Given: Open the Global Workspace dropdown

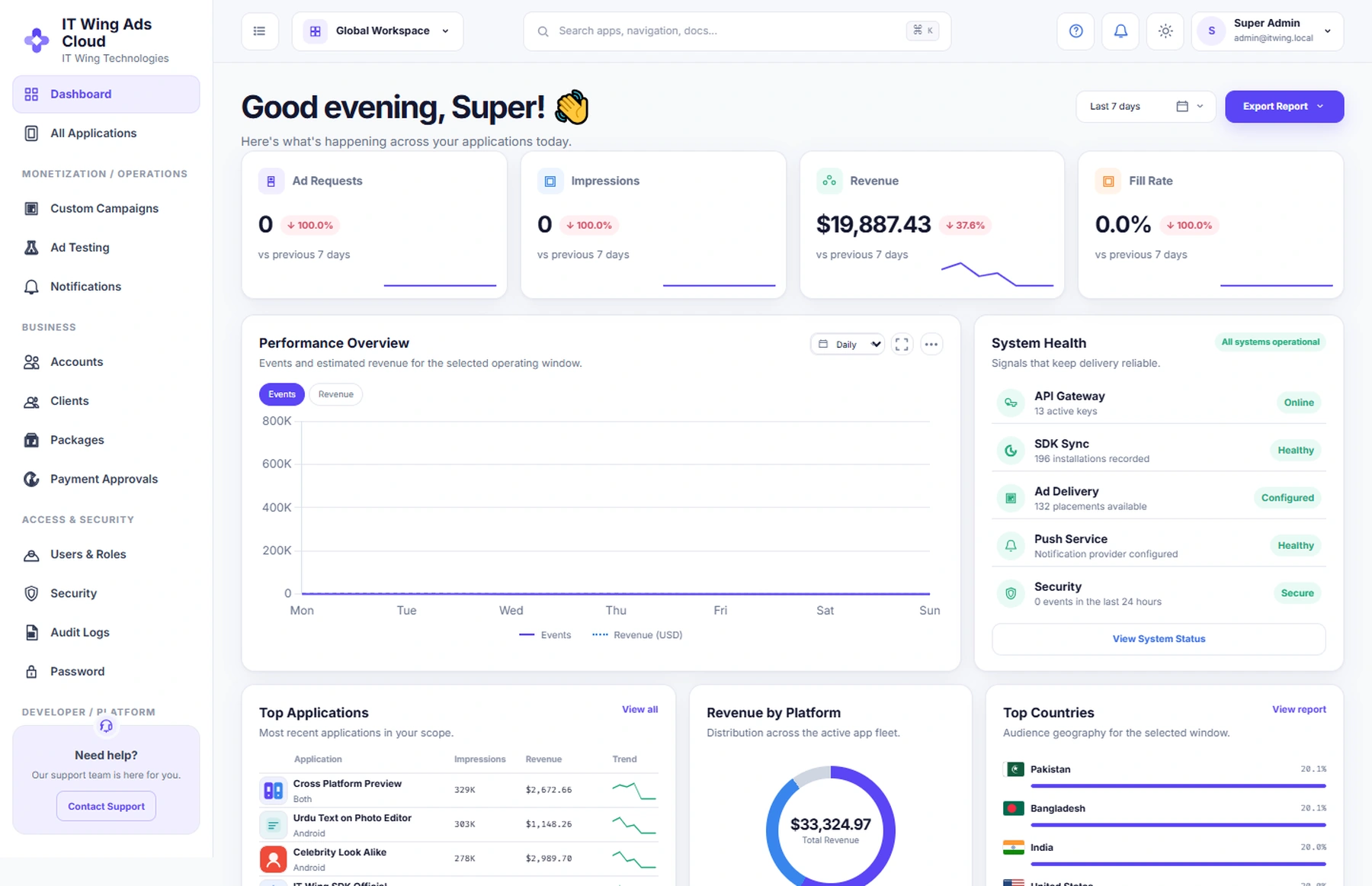Looking at the screenshot, I should pyautogui.click(x=377, y=31).
